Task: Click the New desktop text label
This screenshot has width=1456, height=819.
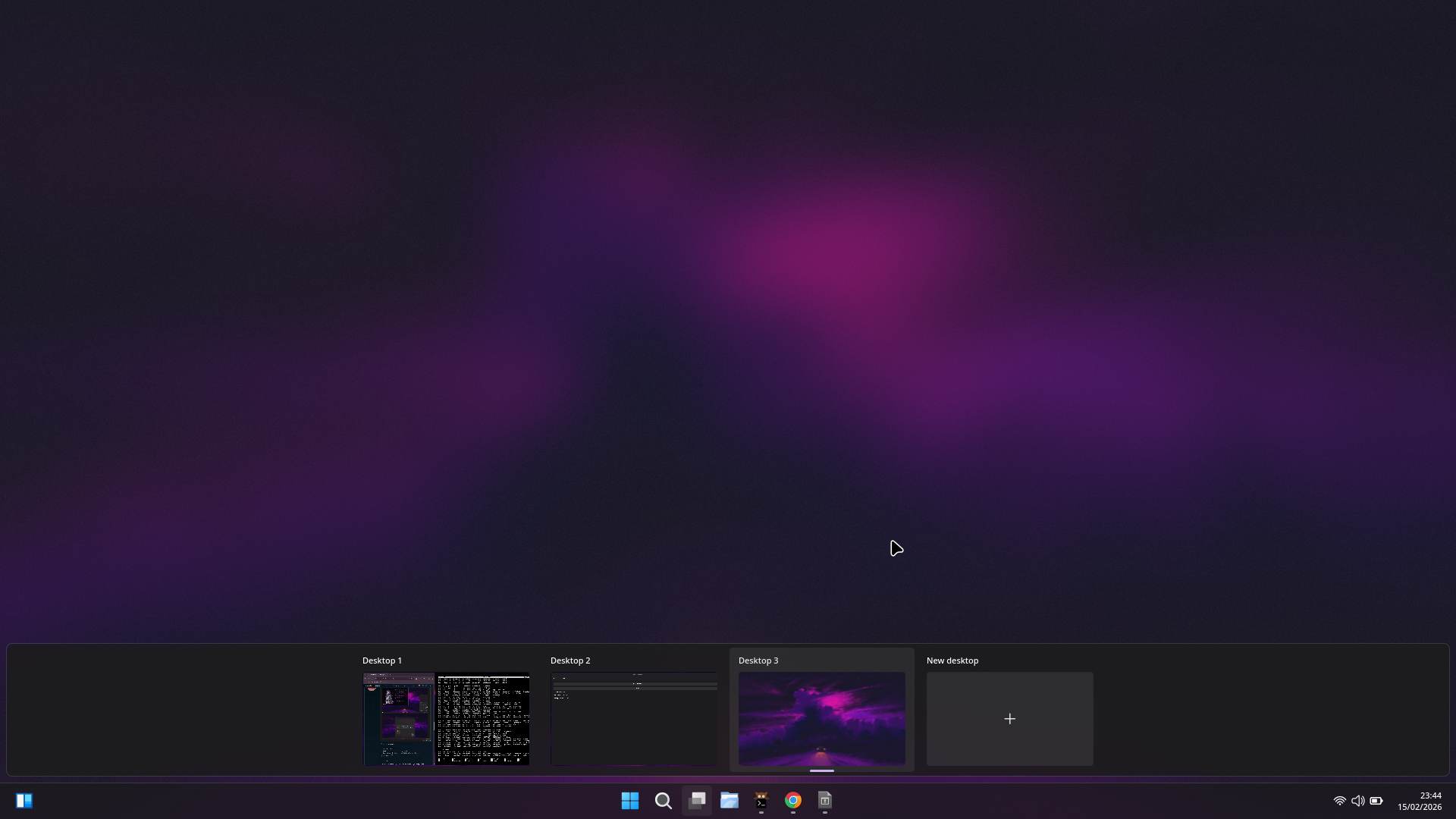Action: point(952,661)
